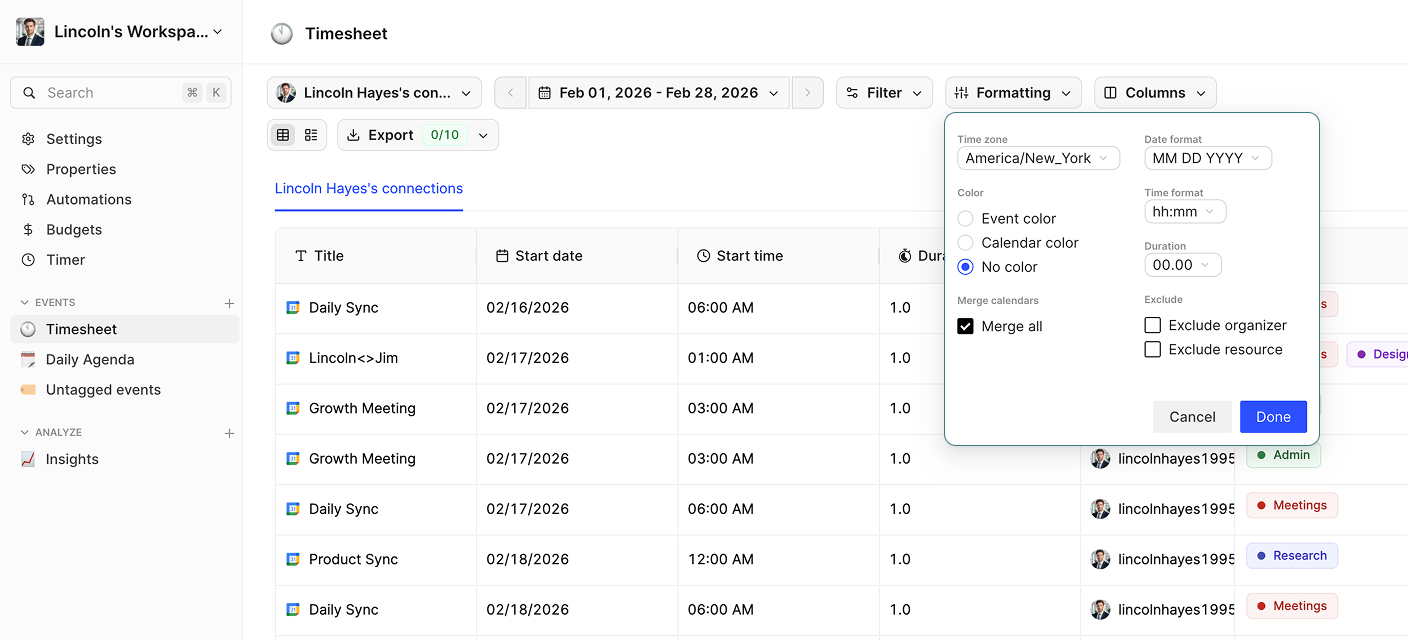Click the Research tag on Product Sync row
Viewport: 1408px width, 640px height.
pyautogui.click(x=1292, y=556)
